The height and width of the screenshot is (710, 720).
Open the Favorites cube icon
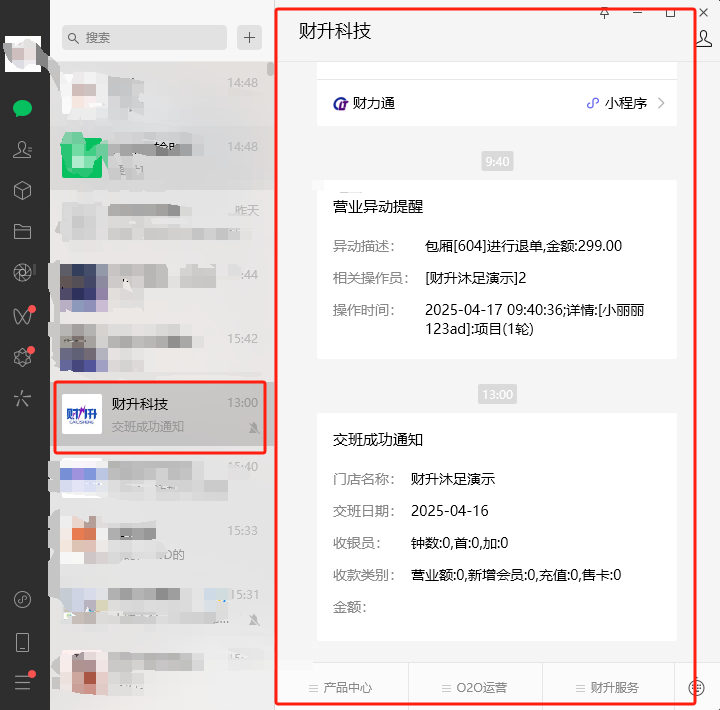tap(22, 190)
